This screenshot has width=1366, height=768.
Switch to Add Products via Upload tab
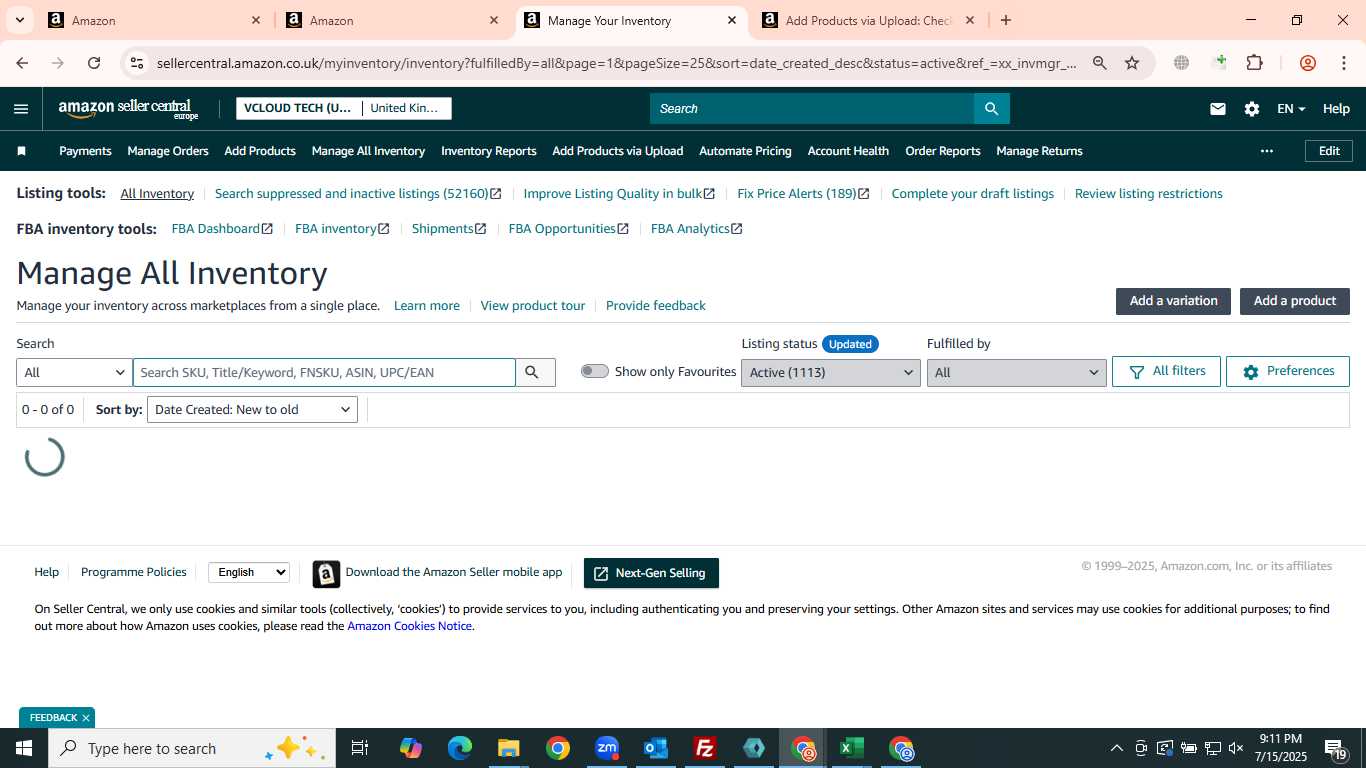(x=870, y=20)
